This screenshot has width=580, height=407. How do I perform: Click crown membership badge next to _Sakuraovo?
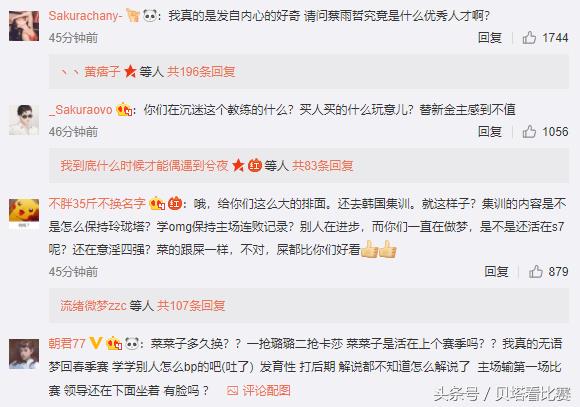click(x=124, y=110)
